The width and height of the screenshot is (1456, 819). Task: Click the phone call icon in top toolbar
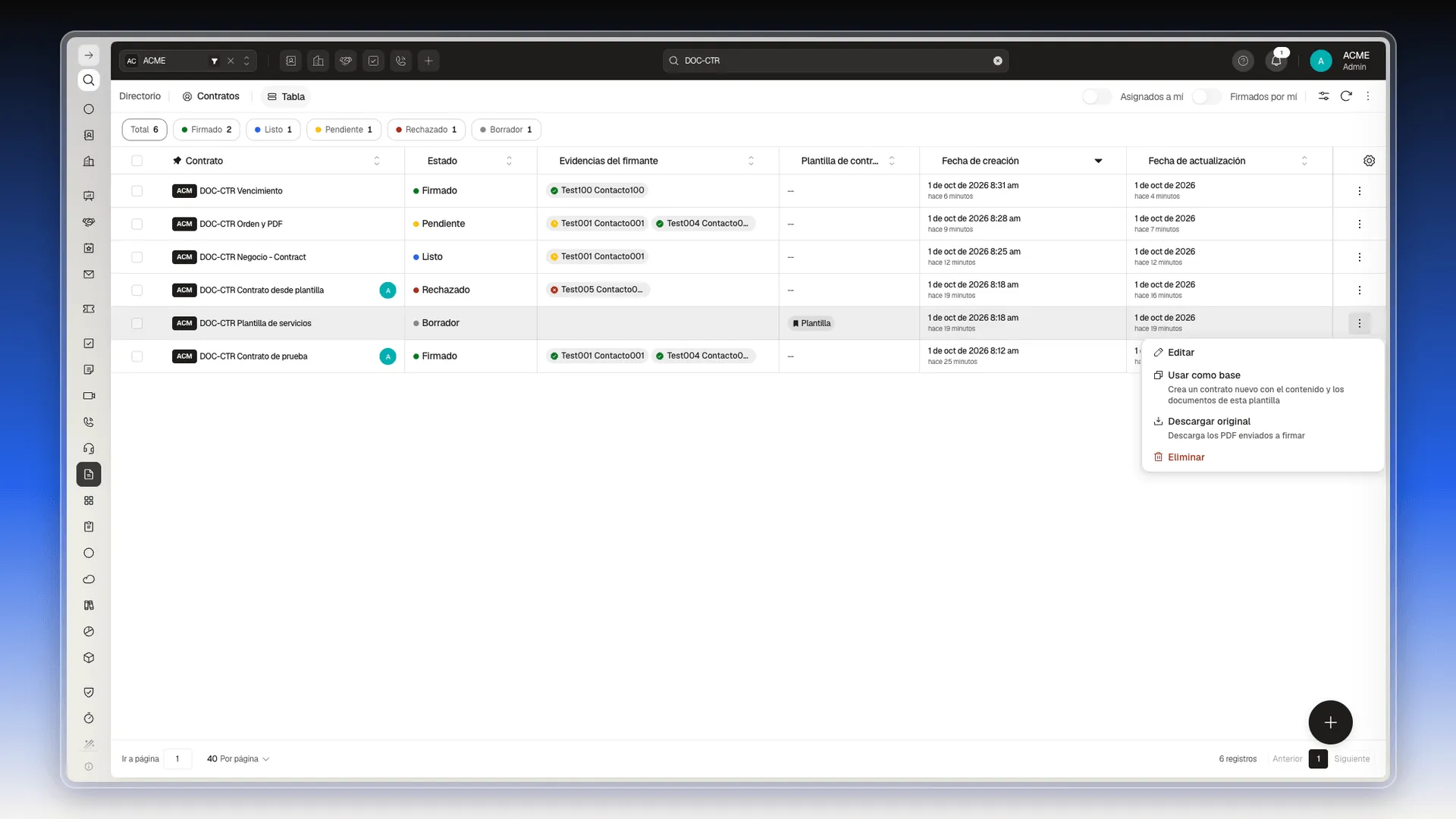(401, 61)
